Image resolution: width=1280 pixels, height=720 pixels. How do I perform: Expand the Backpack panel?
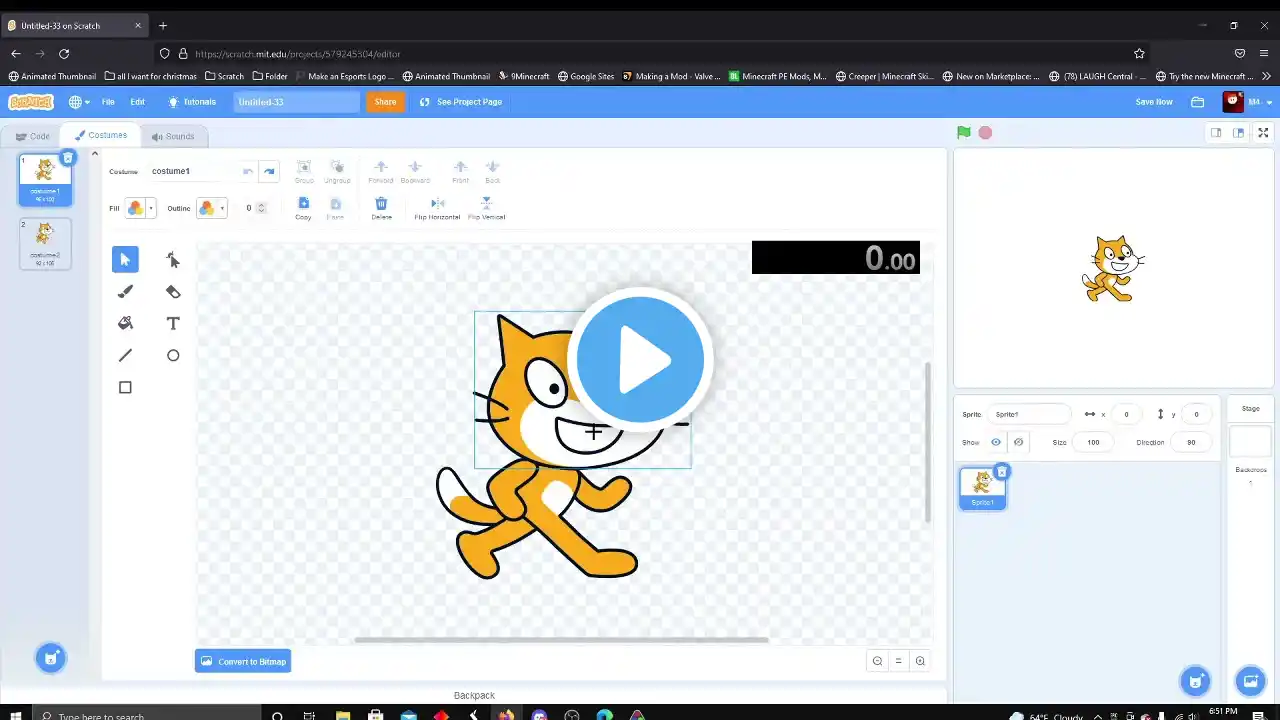[x=474, y=695]
